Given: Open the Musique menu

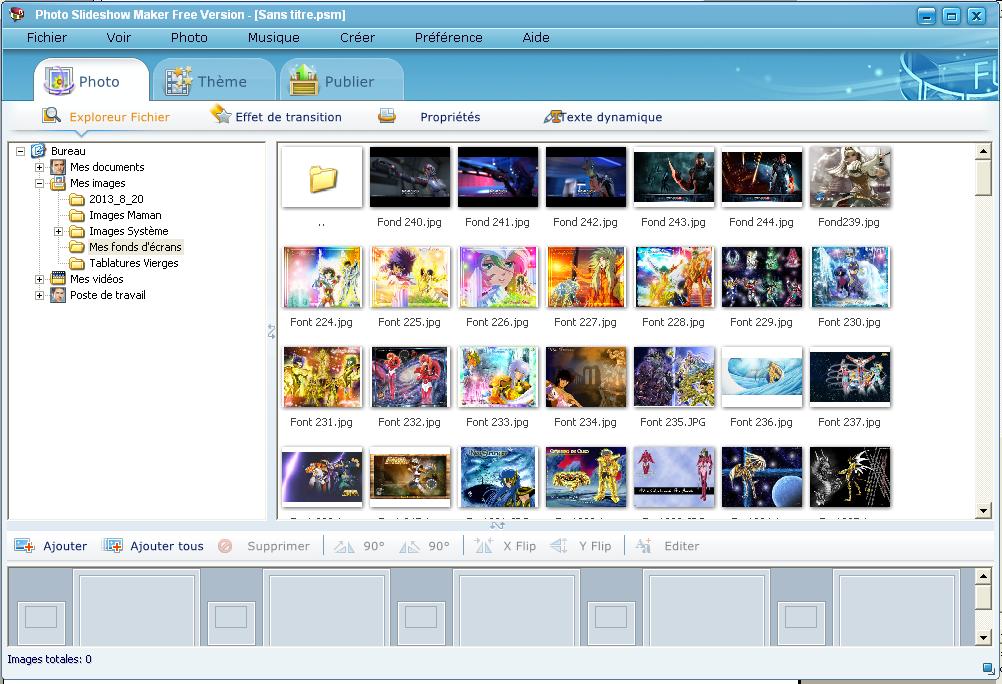Looking at the screenshot, I should (273, 37).
